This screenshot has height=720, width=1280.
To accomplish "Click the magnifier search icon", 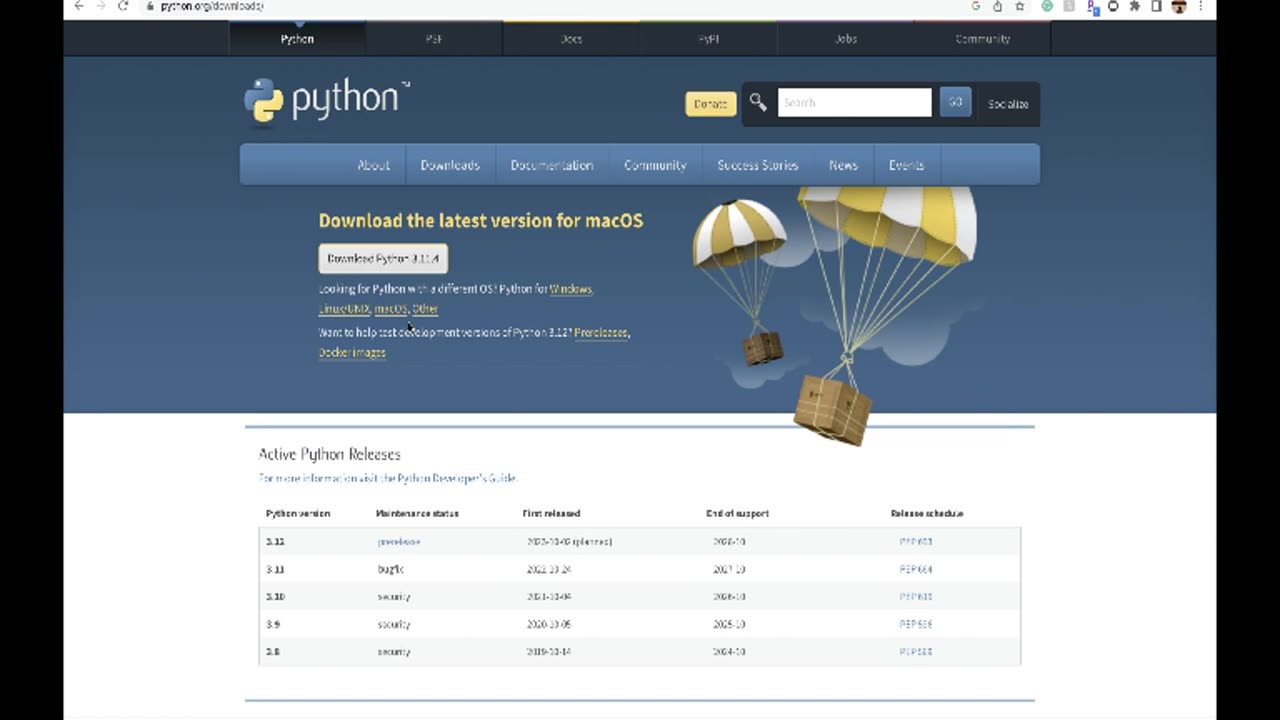I will [758, 102].
